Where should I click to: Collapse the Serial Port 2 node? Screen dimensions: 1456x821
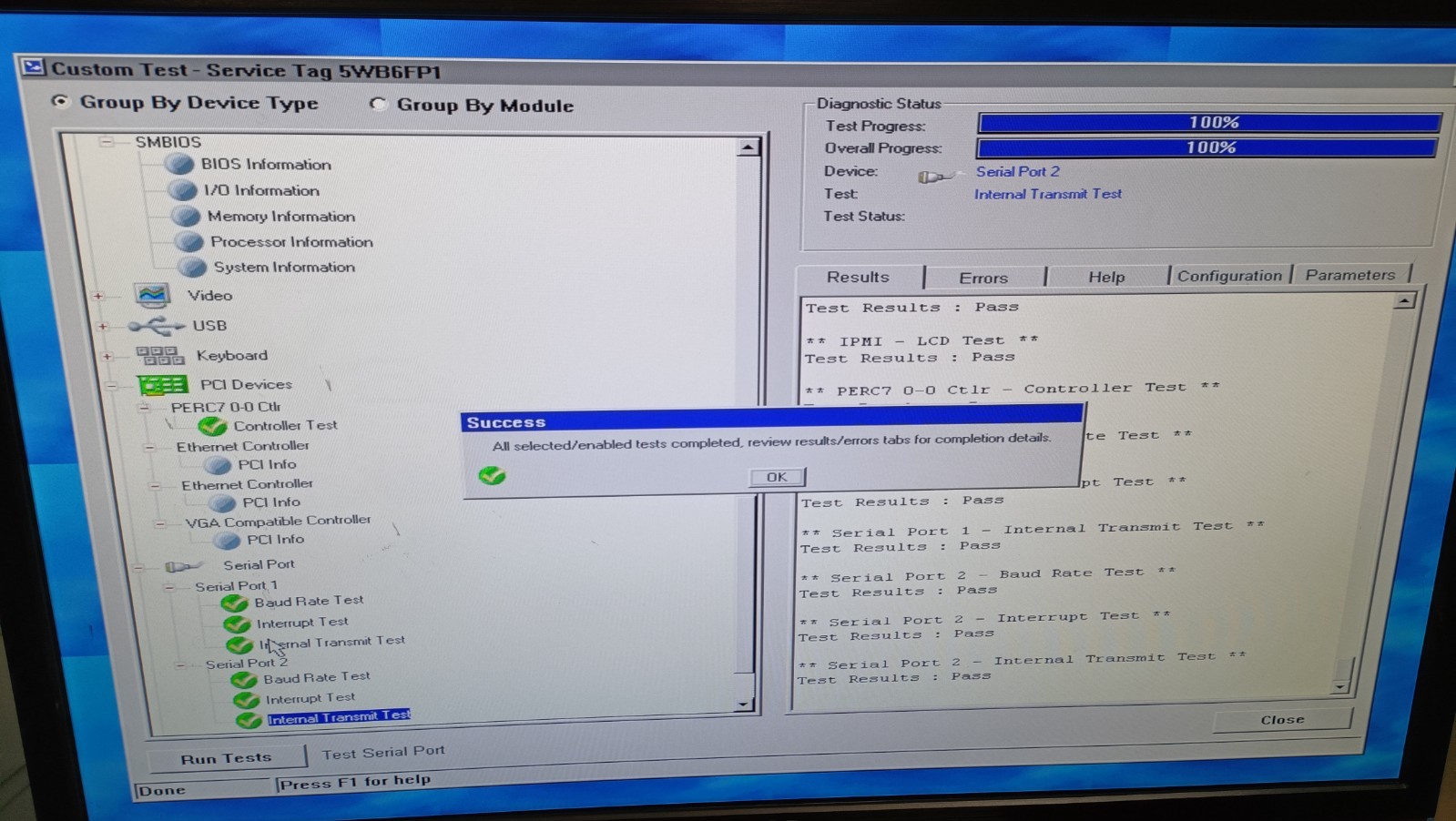coord(180,665)
